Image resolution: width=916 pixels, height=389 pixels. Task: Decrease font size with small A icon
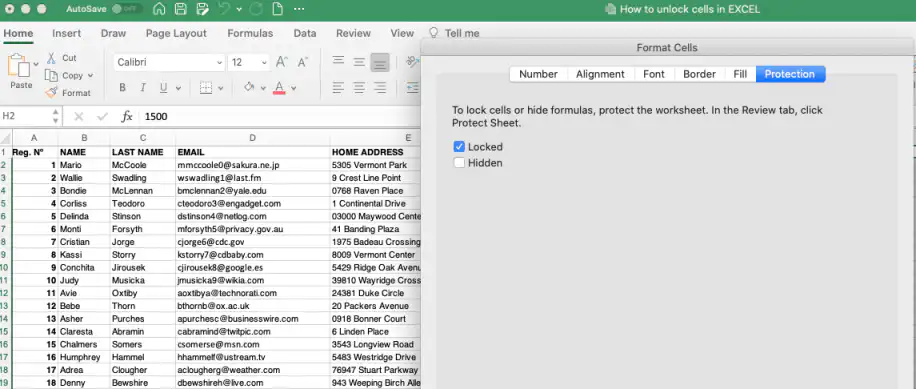pos(303,62)
